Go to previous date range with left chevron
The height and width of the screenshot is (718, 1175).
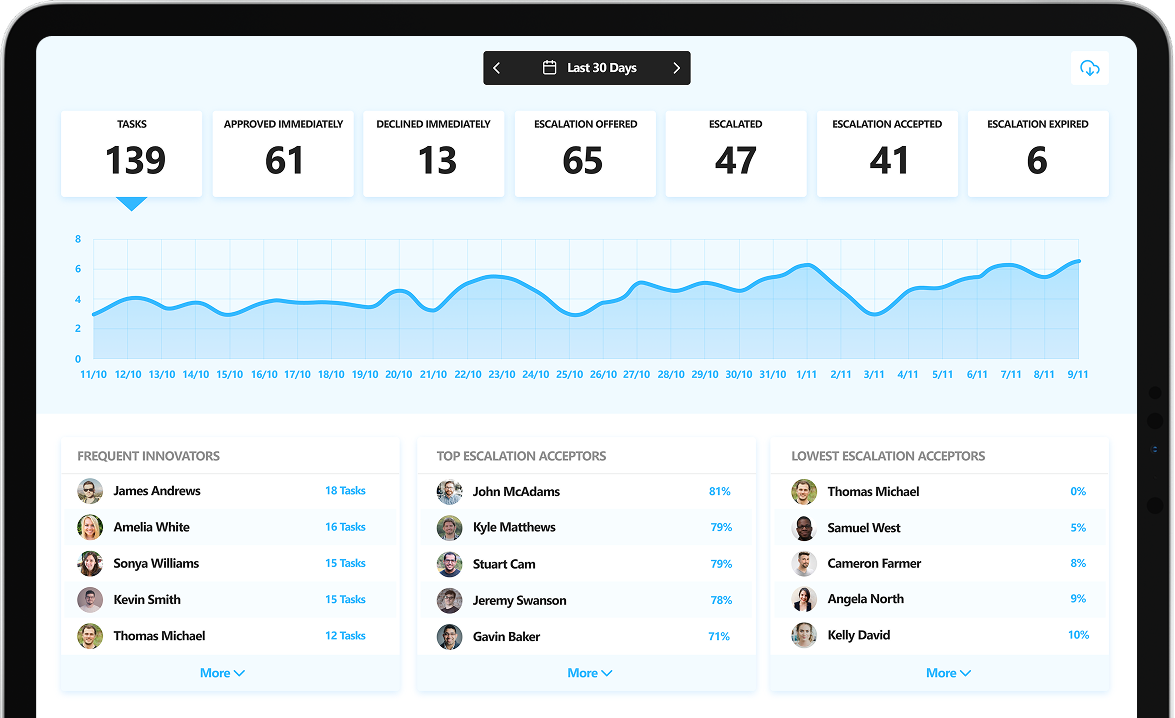click(x=497, y=68)
